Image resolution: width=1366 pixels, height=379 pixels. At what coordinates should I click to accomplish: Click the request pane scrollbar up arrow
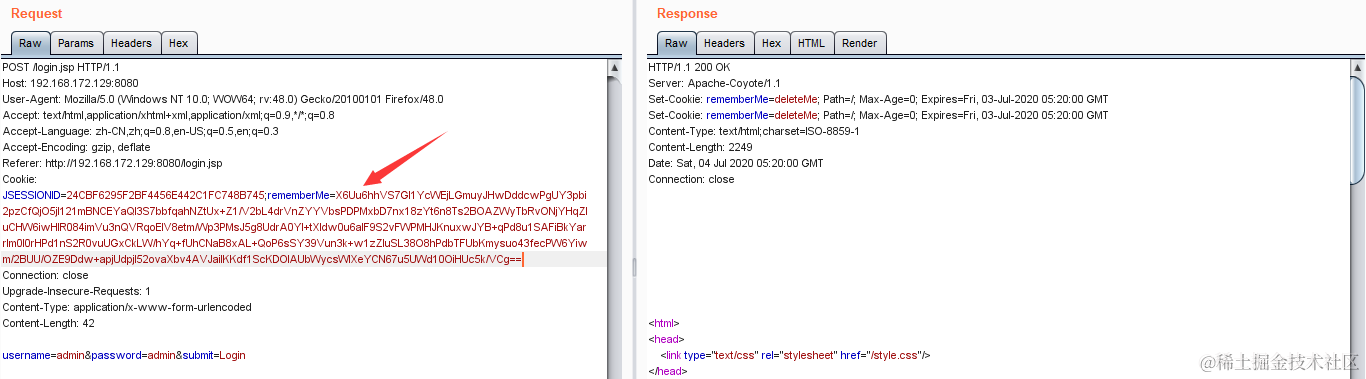point(614,67)
